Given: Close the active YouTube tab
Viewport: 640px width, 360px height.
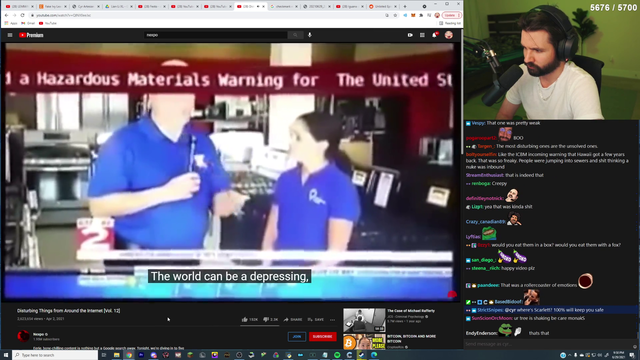Looking at the screenshot, I should point(264,7).
